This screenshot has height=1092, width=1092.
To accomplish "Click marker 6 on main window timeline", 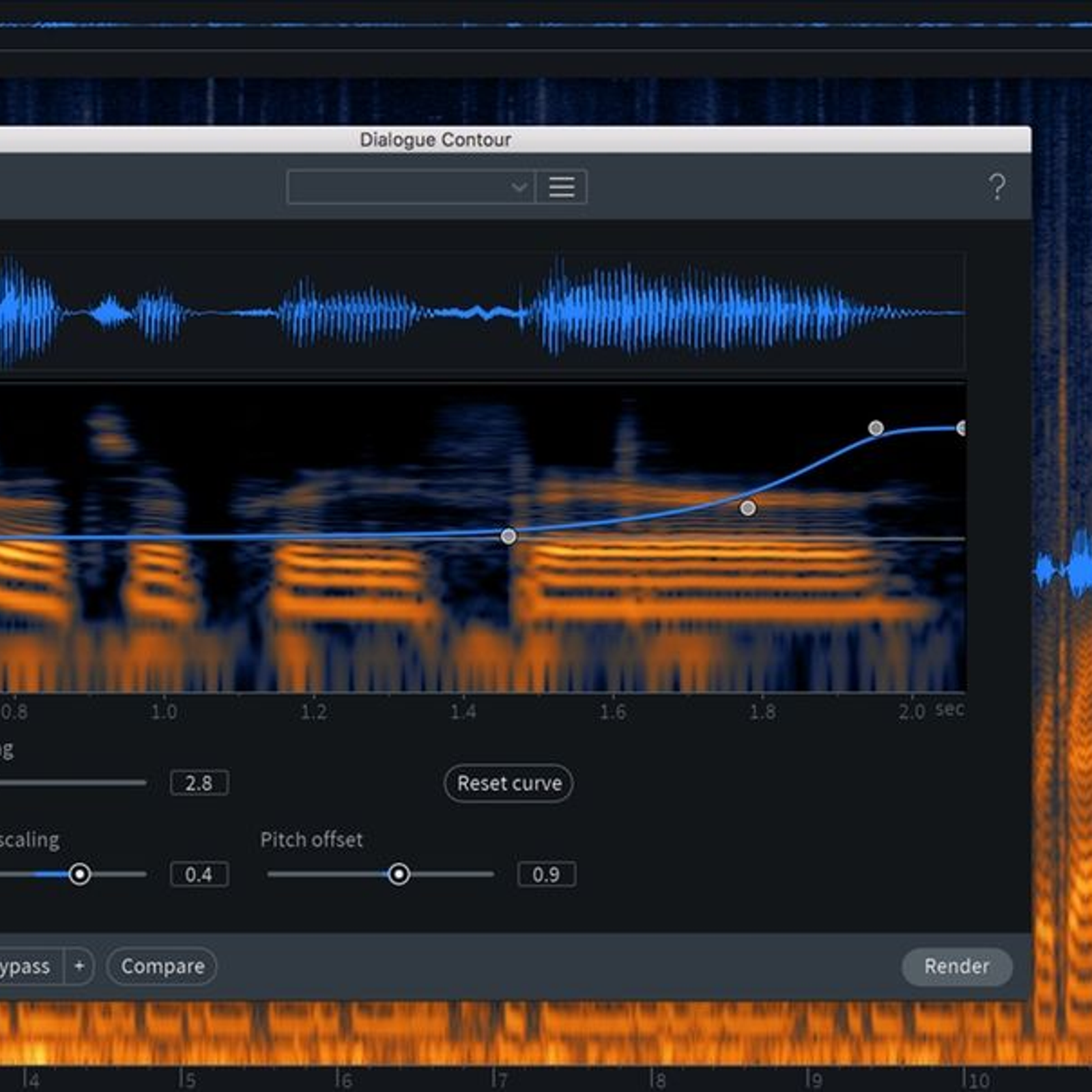I will [x=345, y=1080].
